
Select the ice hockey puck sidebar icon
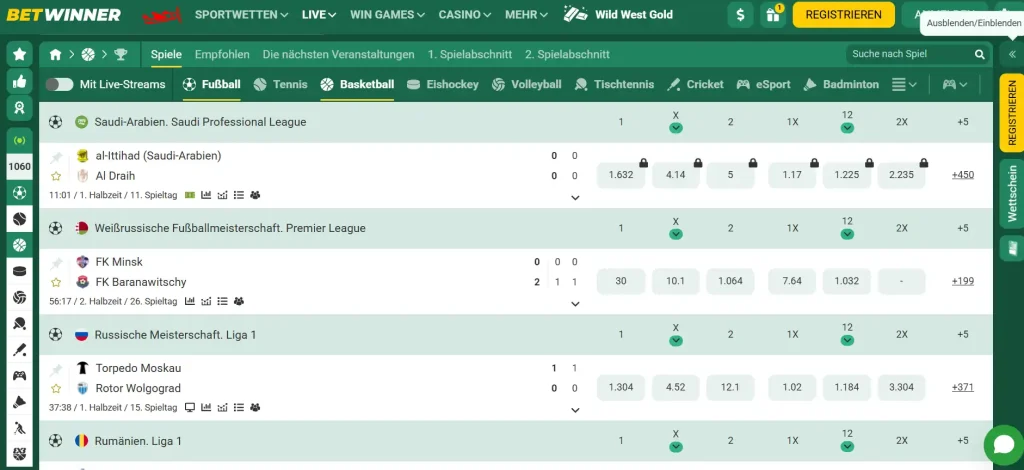coord(20,272)
